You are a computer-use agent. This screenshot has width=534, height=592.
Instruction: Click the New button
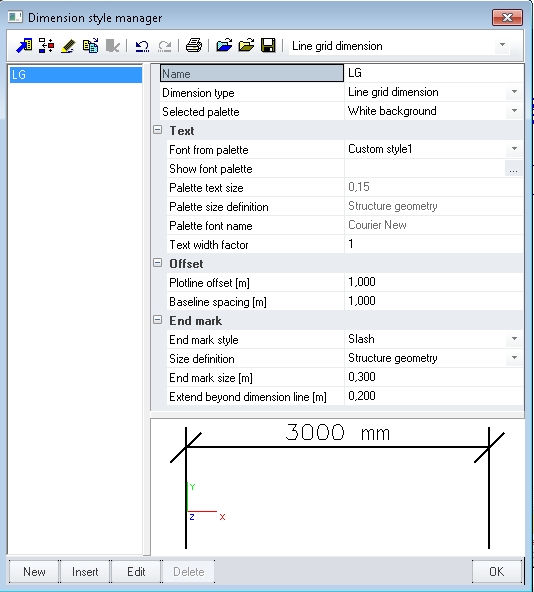coord(34,572)
